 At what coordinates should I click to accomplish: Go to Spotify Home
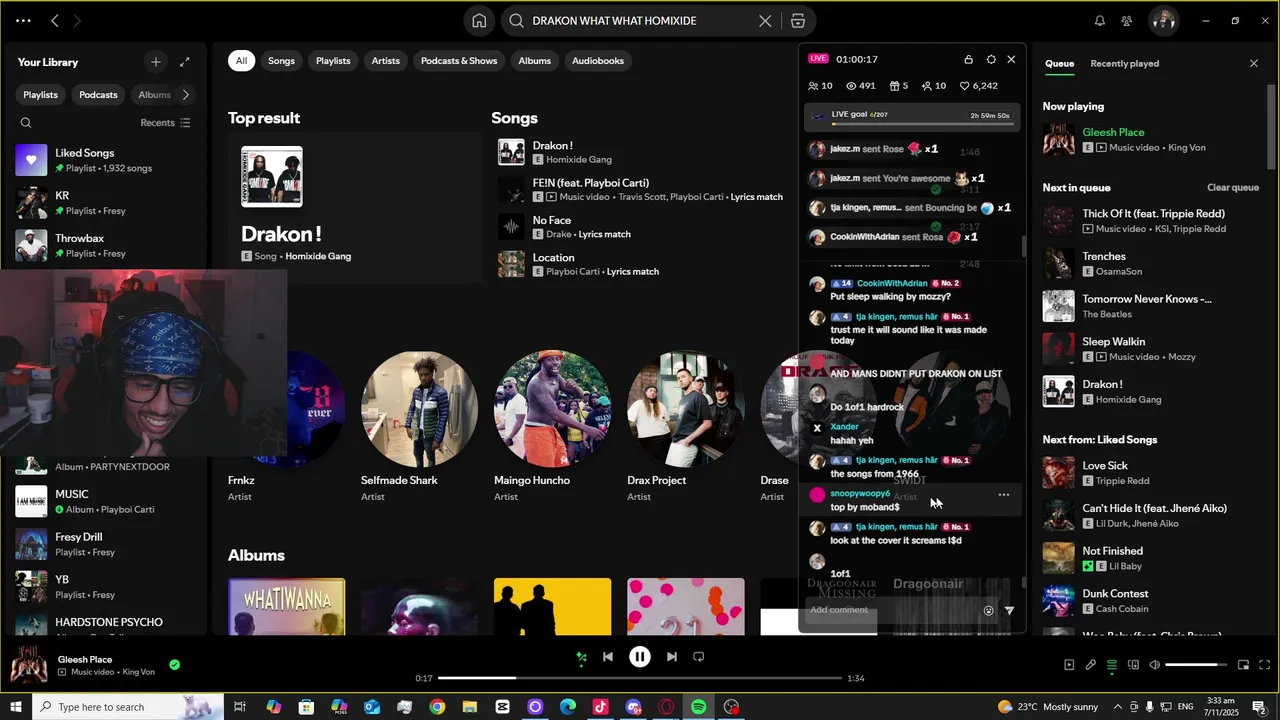pyautogui.click(x=479, y=21)
